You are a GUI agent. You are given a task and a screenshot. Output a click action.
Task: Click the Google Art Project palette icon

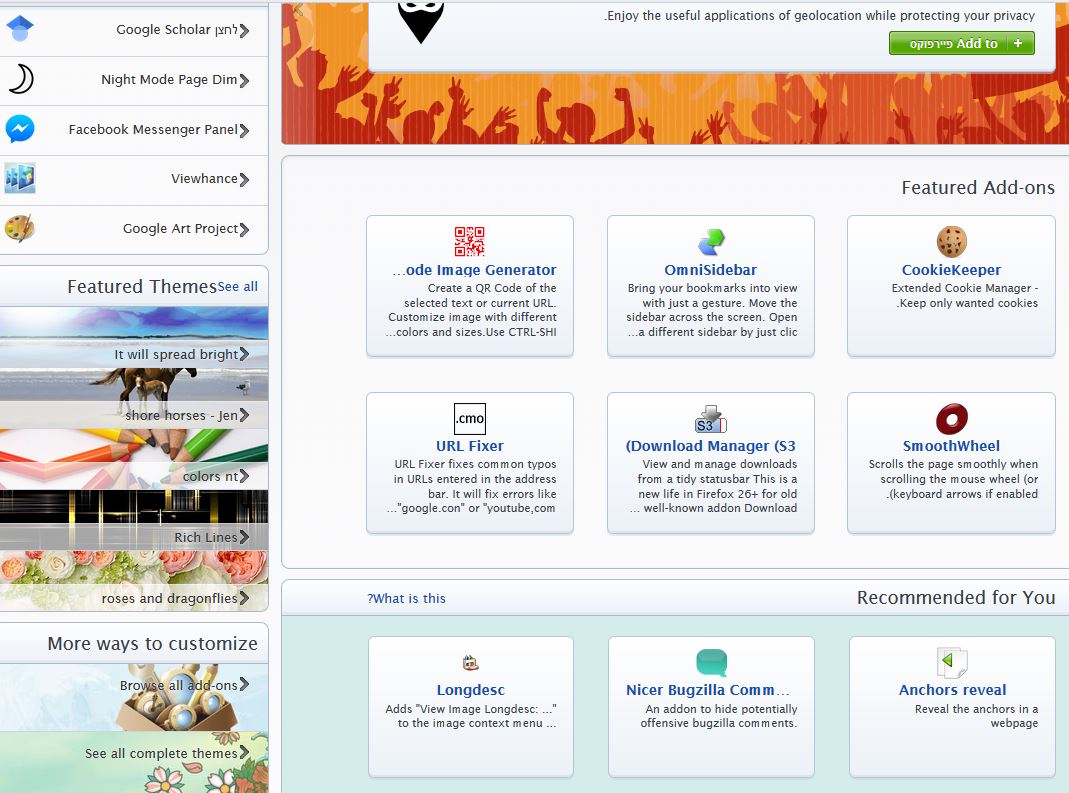click(x=19, y=228)
